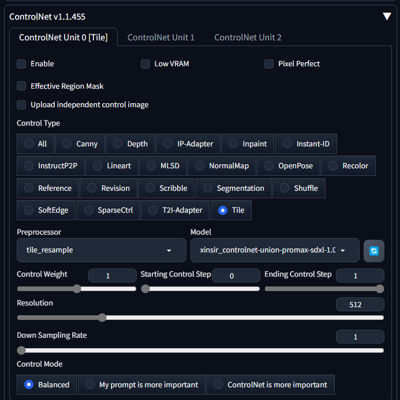This screenshot has width=400, height=400.
Task: Select the Reference control type
Action: (x=48, y=188)
